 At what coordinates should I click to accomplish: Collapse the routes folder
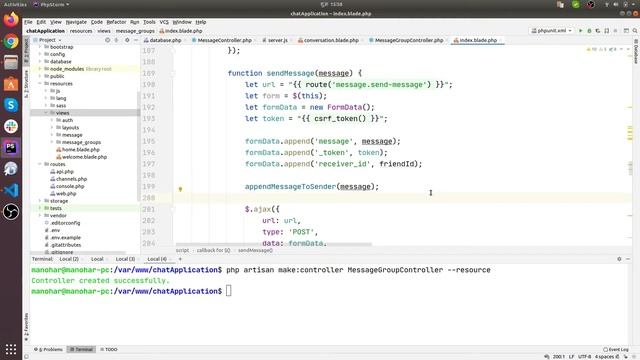[40, 164]
